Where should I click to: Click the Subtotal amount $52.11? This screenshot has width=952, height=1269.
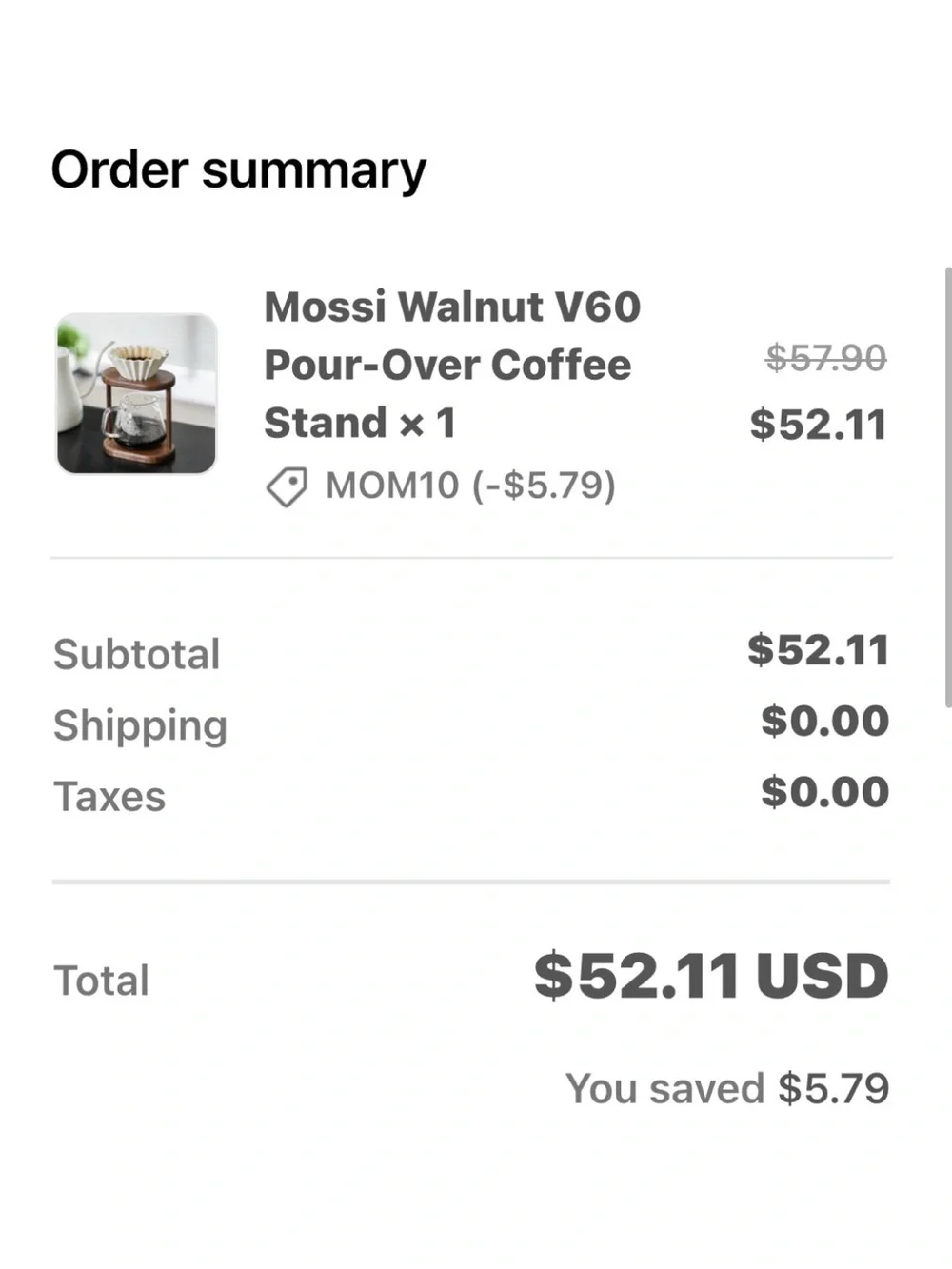(x=819, y=650)
